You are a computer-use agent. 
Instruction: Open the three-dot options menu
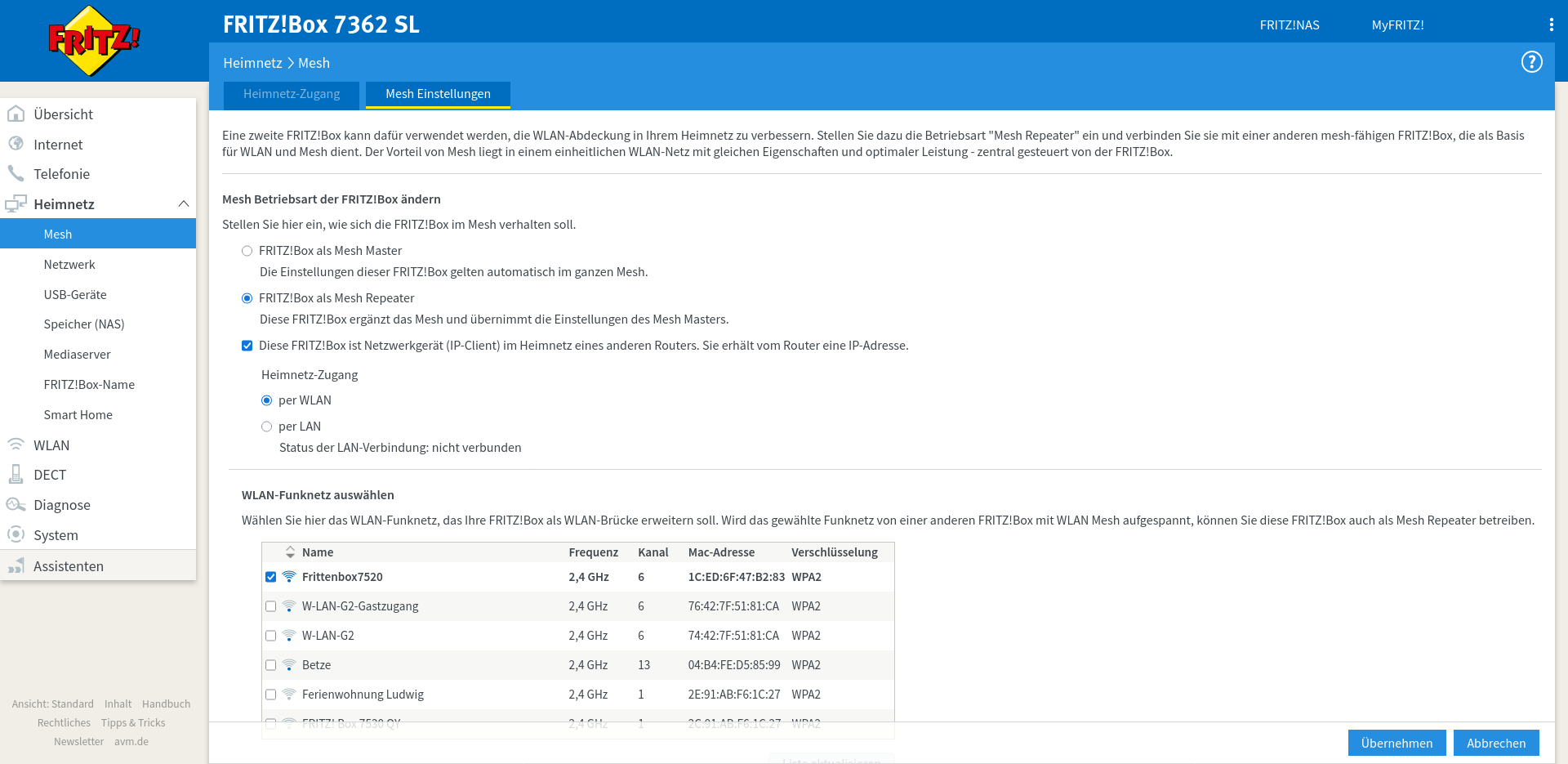click(x=1551, y=25)
